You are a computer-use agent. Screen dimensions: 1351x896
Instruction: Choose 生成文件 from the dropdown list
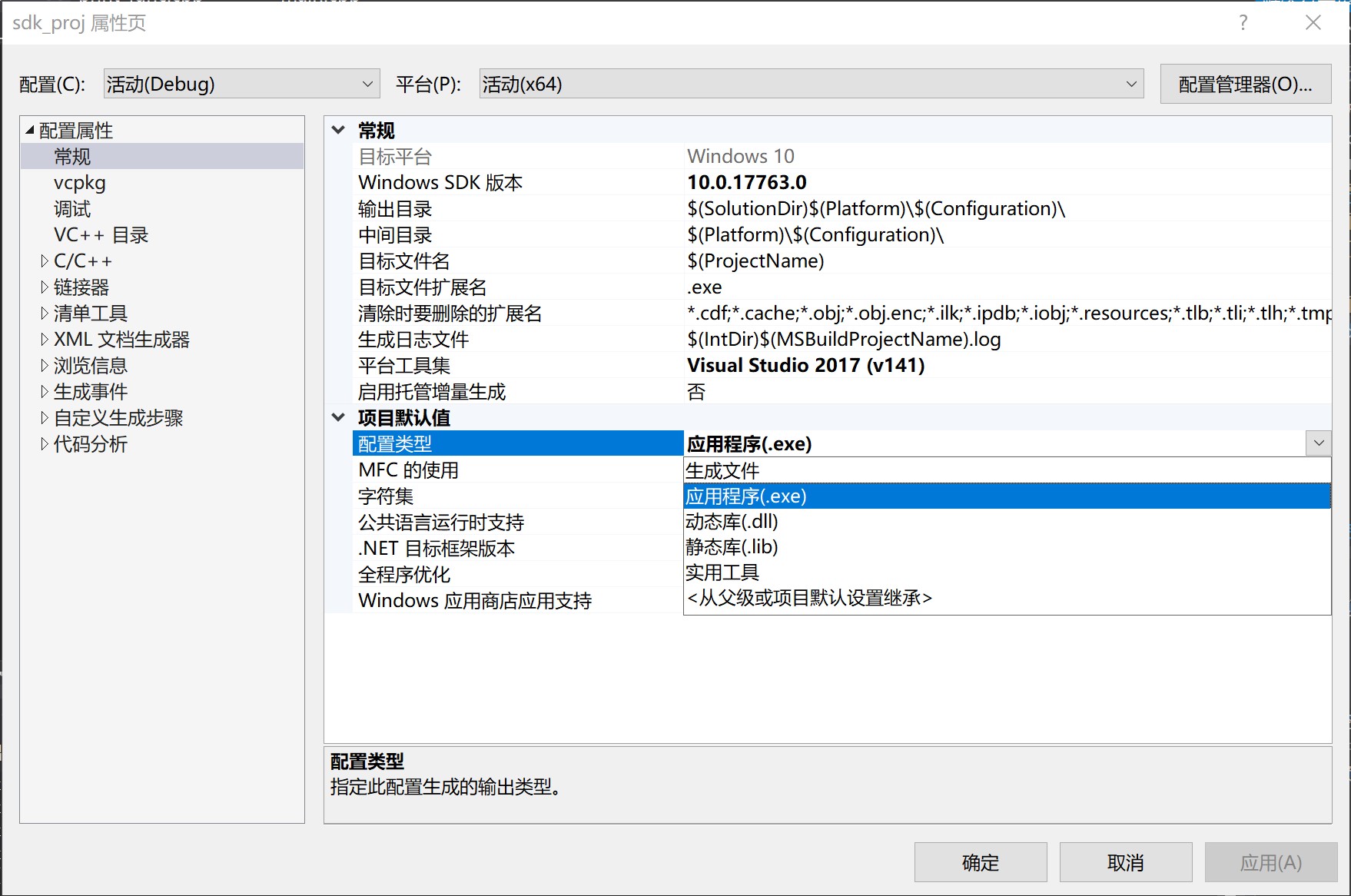point(1007,470)
